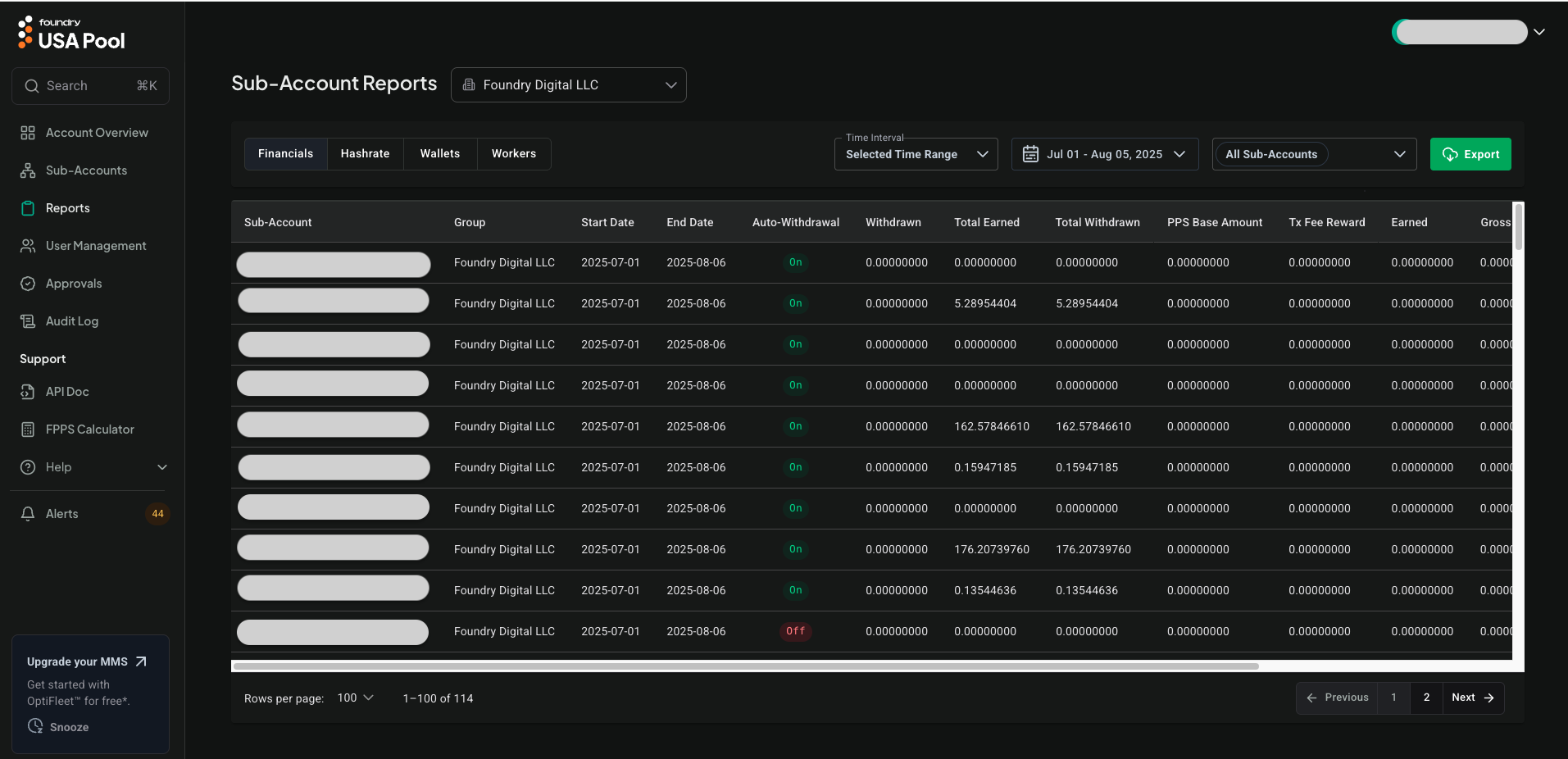The image size is (1568, 759).
Task: Go to the Next page of results
Action: pyautogui.click(x=1472, y=698)
